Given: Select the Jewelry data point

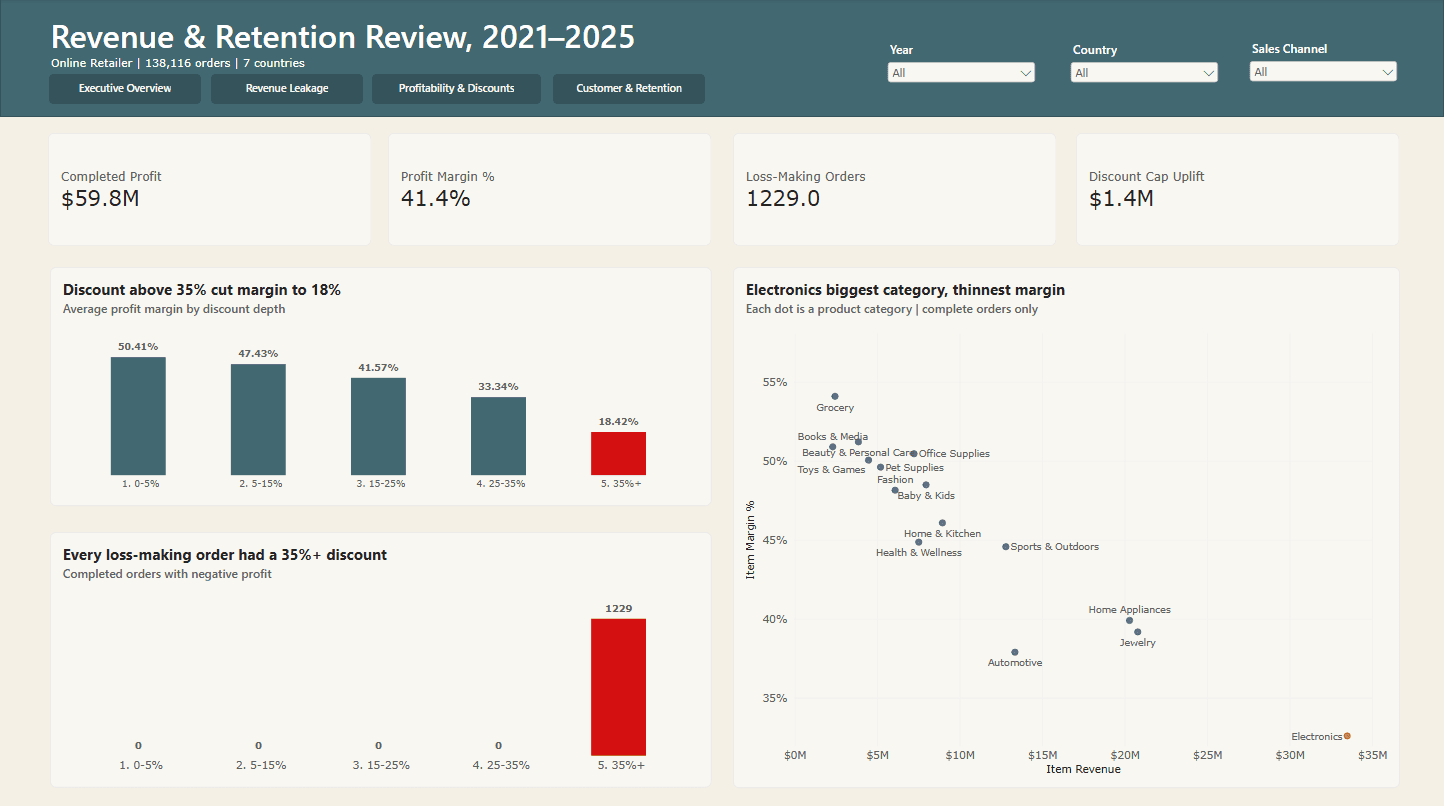Looking at the screenshot, I should (1138, 632).
